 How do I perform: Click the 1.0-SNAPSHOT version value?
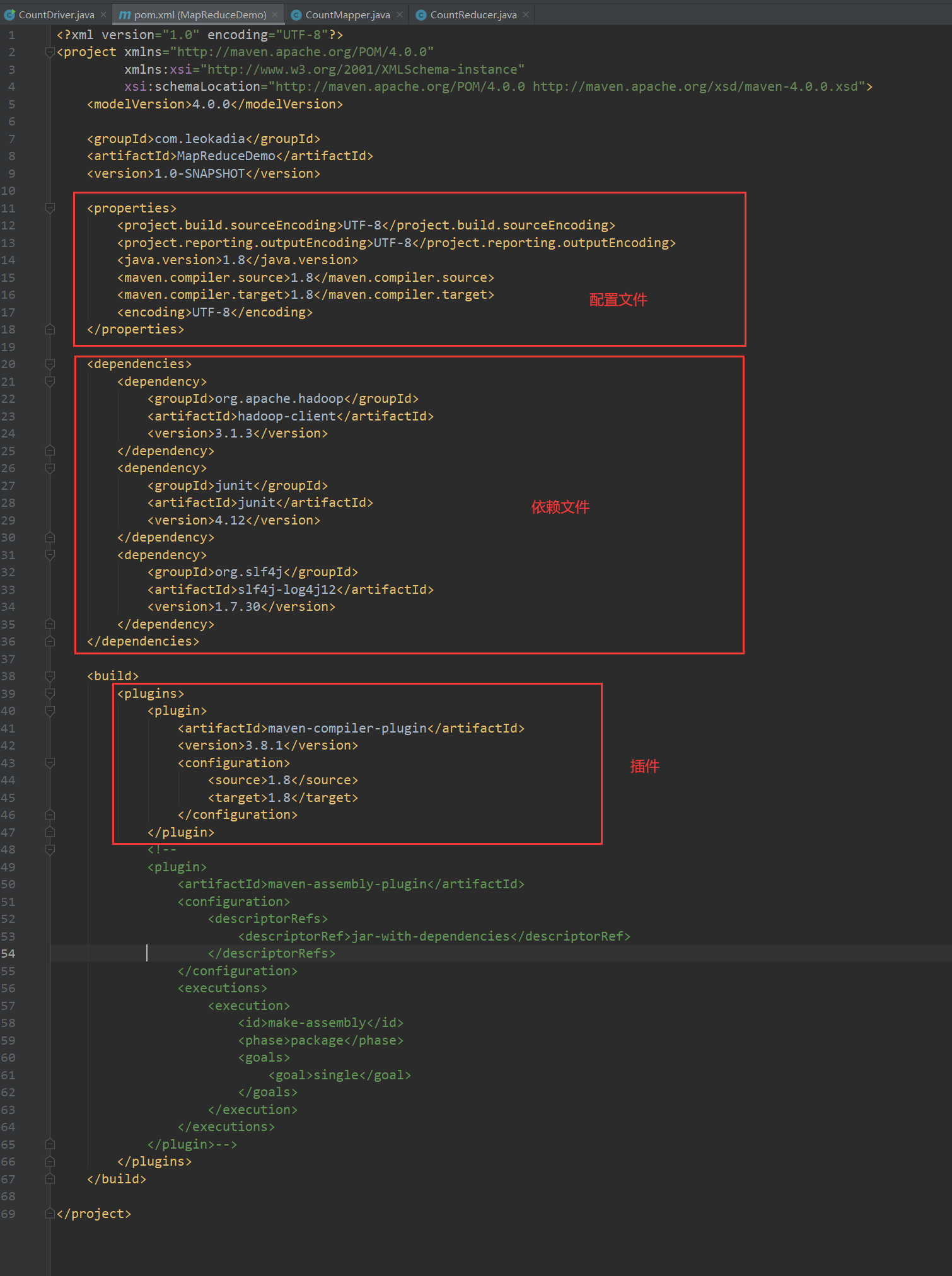pyautogui.click(x=200, y=173)
